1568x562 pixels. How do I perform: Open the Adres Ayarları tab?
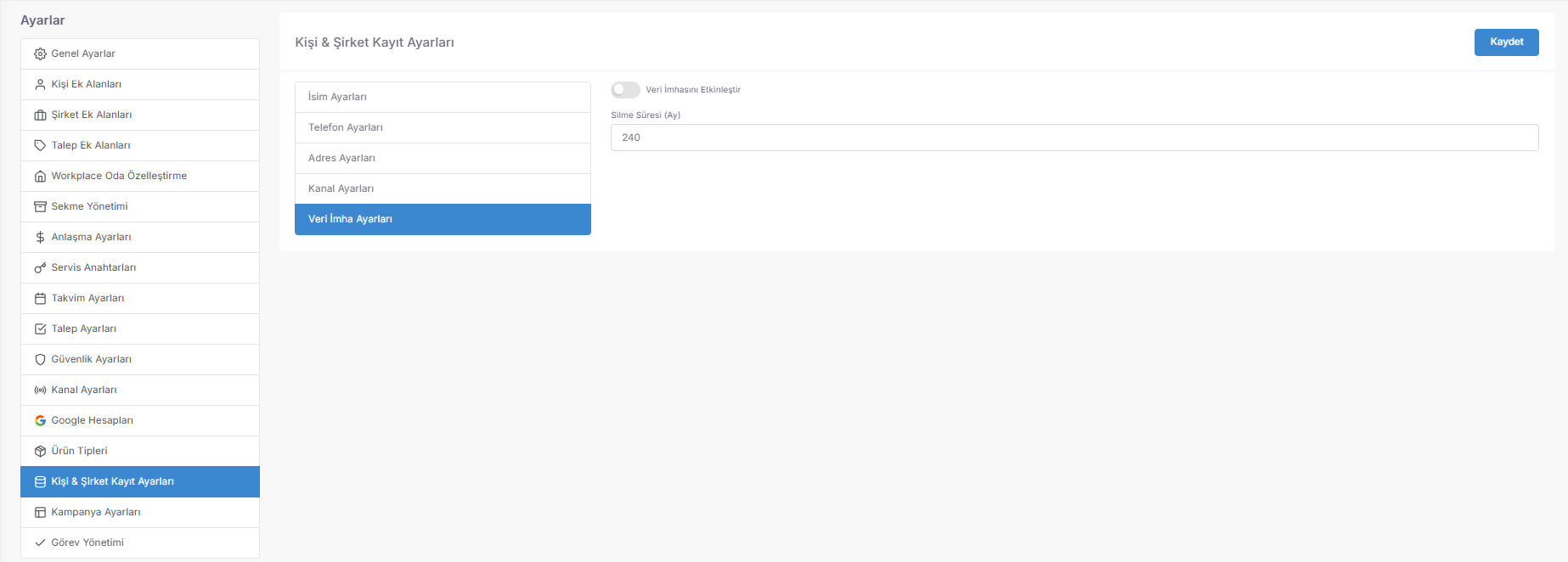coord(443,158)
